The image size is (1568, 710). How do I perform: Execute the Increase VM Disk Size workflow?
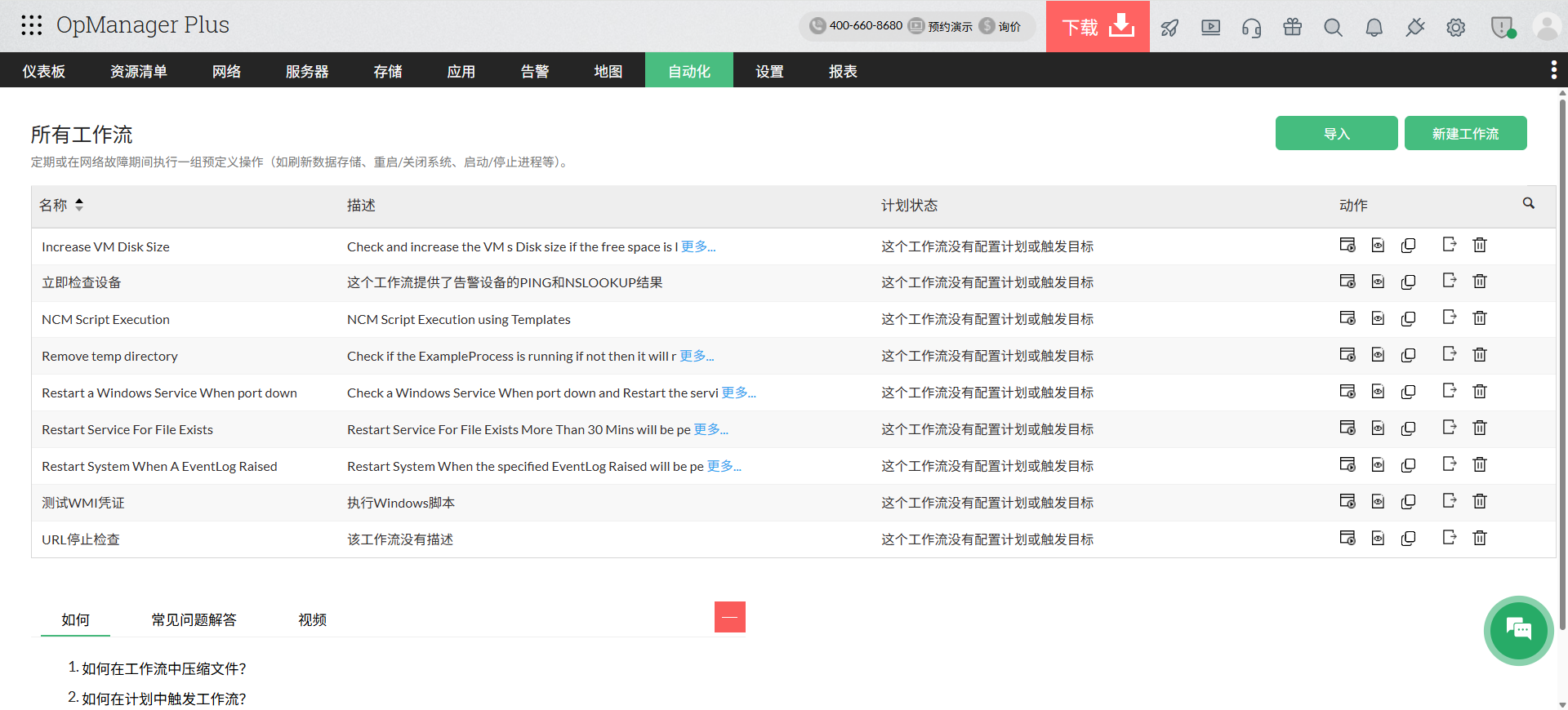pyautogui.click(x=1347, y=245)
